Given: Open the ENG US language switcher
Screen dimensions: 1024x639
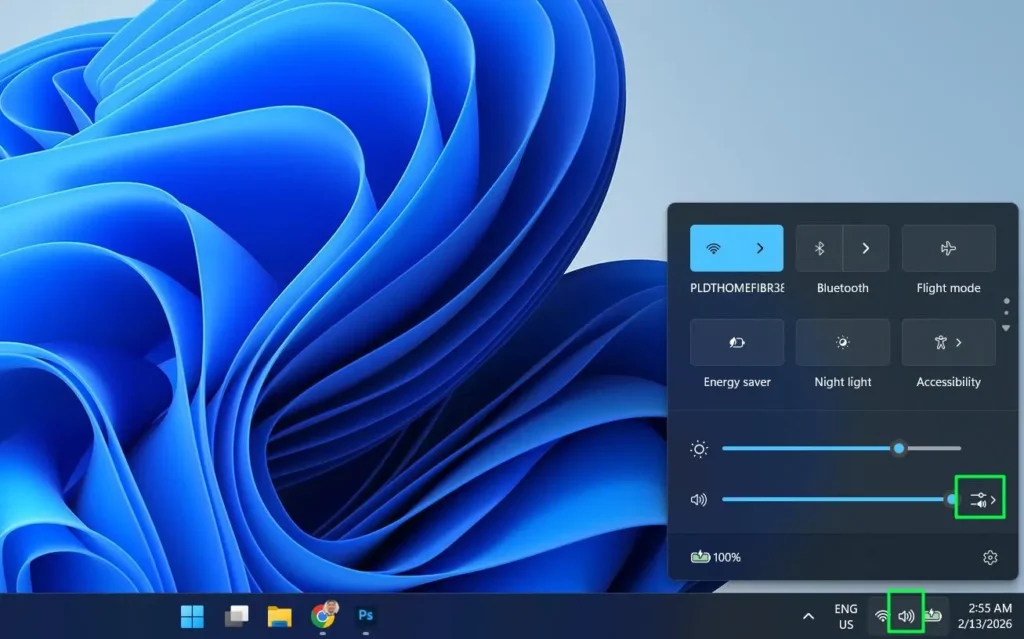Looking at the screenshot, I should coord(845,615).
